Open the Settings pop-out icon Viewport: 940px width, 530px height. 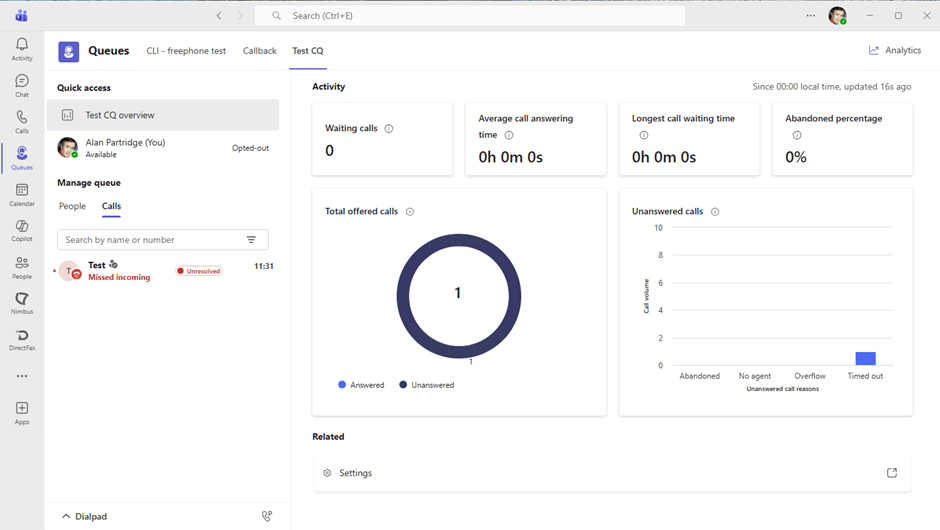coord(892,473)
